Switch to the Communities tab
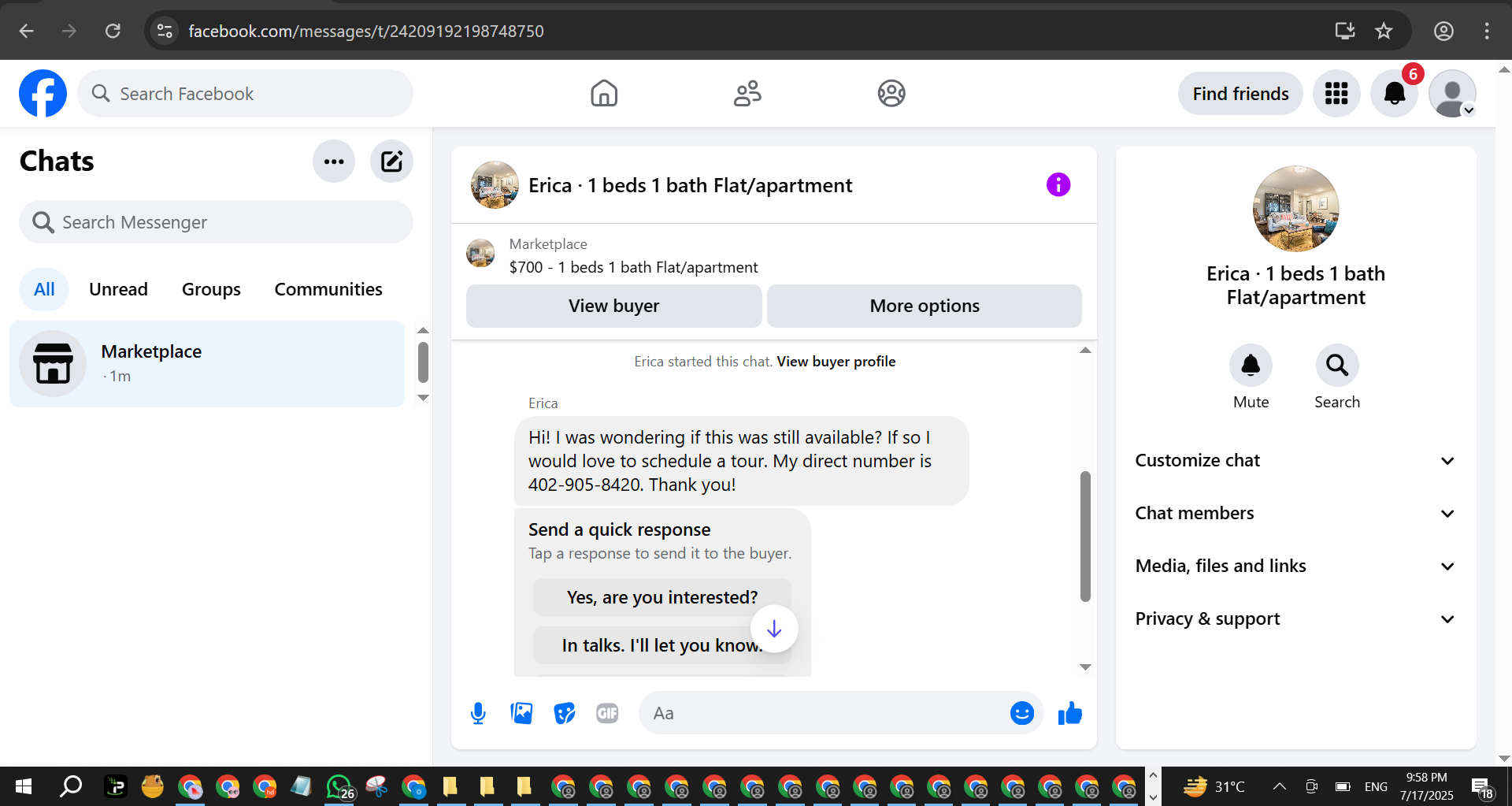The width and height of the screenshot is (1512, 806). pyautogui.click(x=328, y=289)
